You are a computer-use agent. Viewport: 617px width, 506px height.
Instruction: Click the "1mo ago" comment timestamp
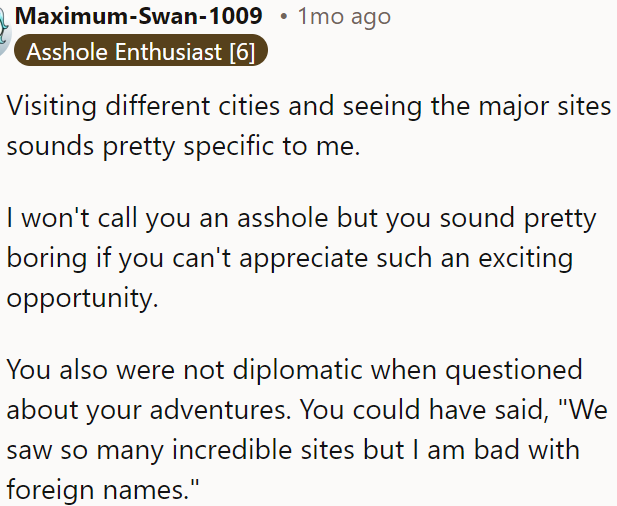[345, 16]
